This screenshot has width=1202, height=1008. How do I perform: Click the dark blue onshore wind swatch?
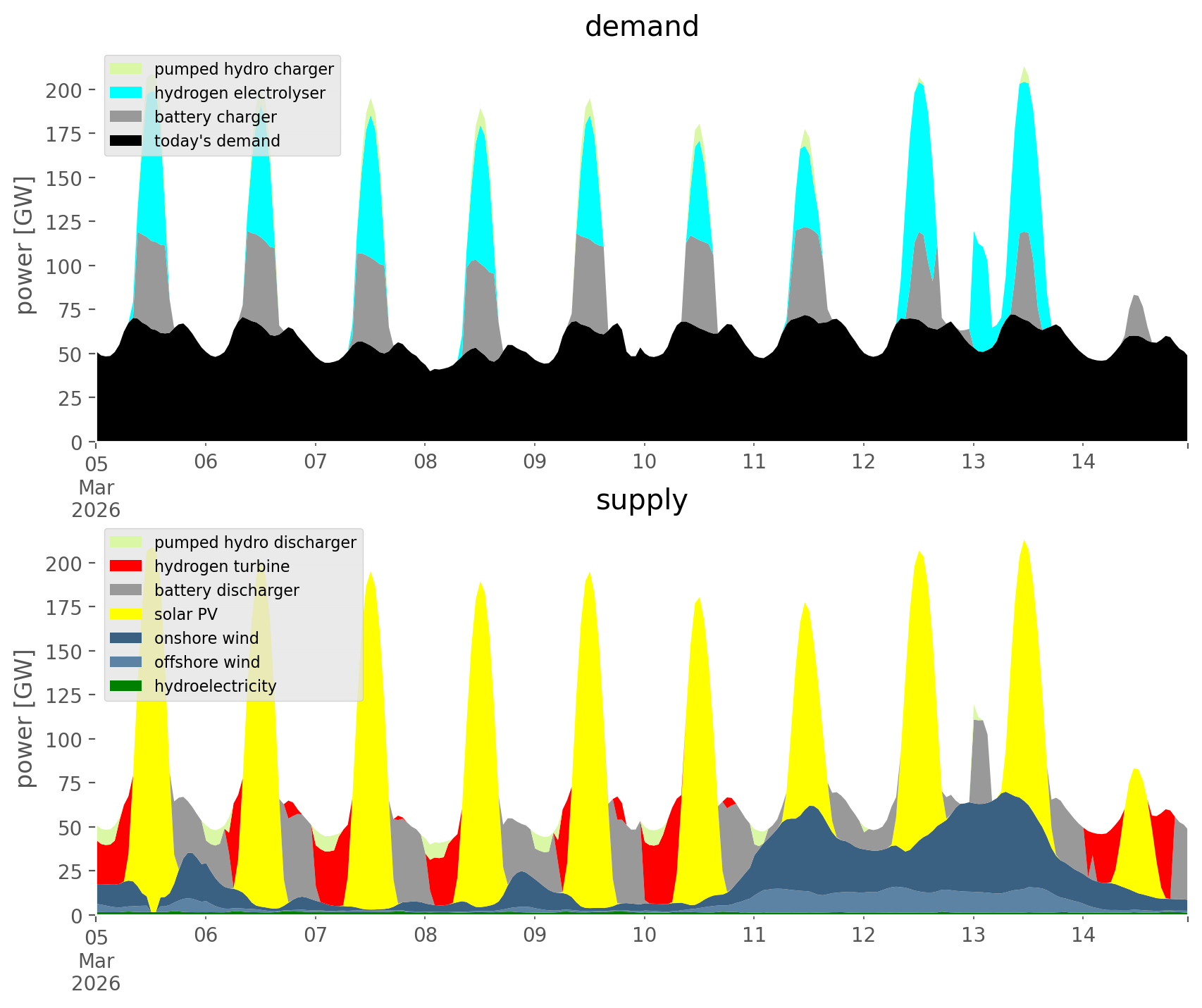tap(126, 638)
